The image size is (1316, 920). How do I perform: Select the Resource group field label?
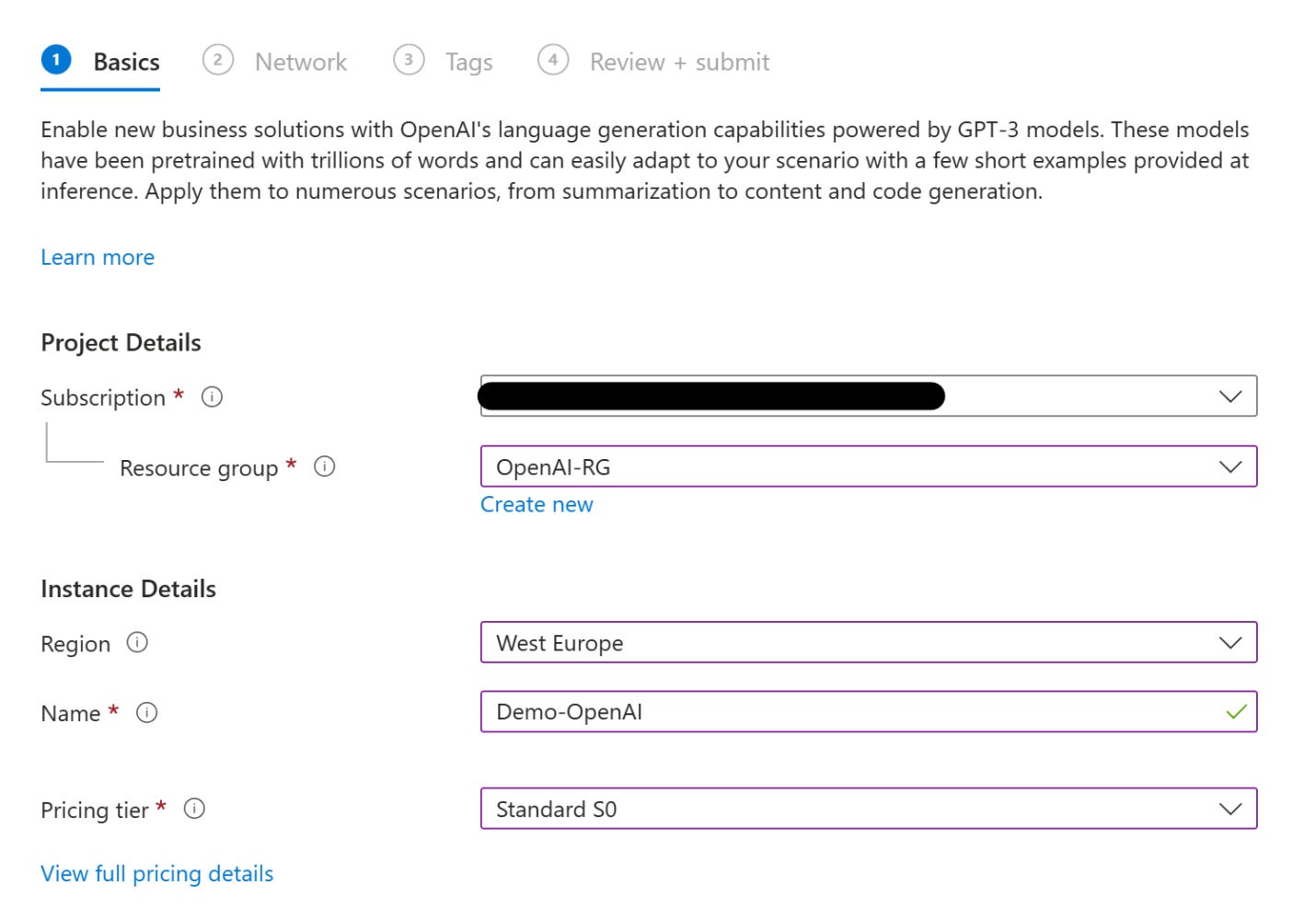point(199,468)
